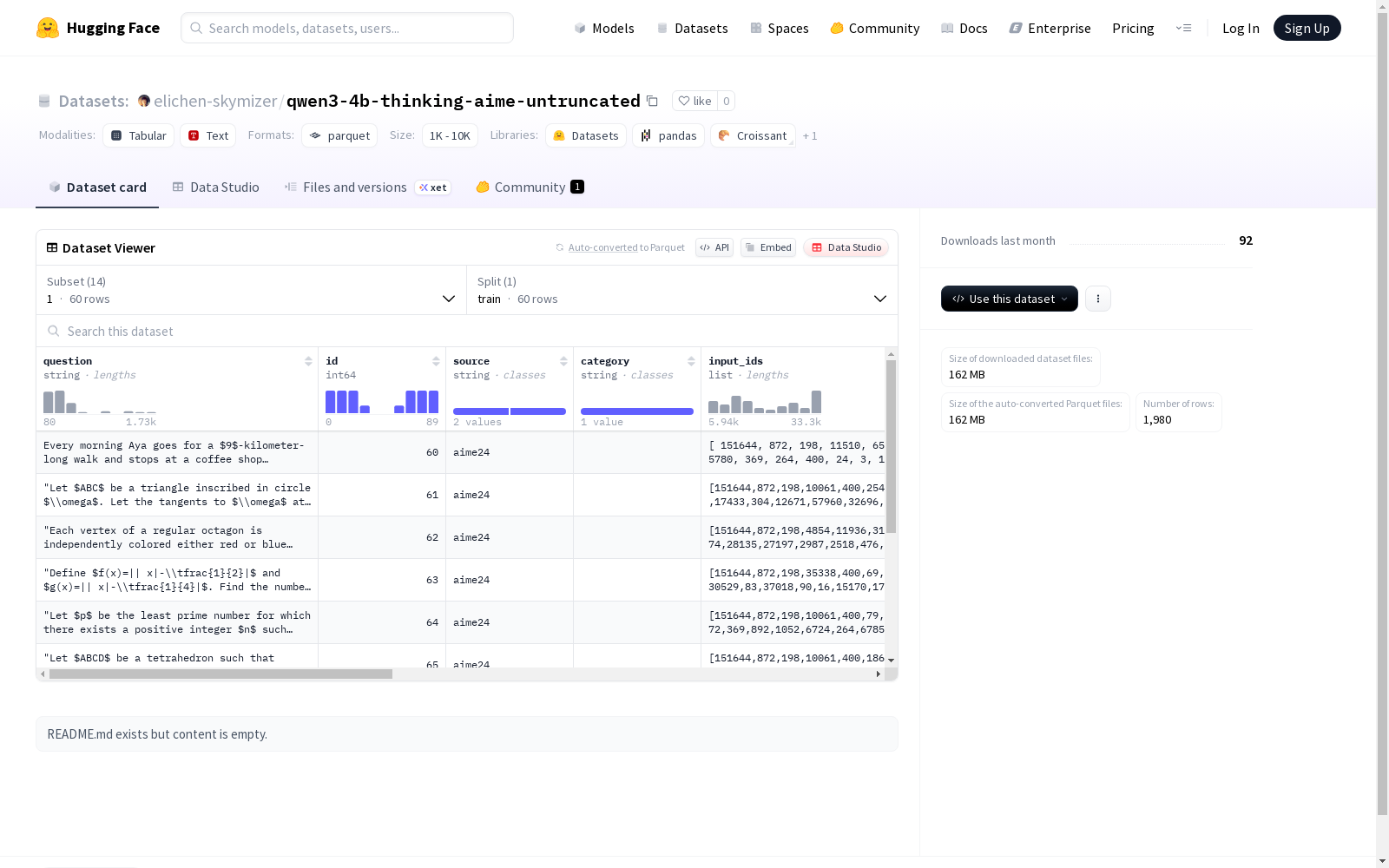Filter by the Tabular modality tag
The width and height of the screenshot is (1389, 868).
click(139, 135)
